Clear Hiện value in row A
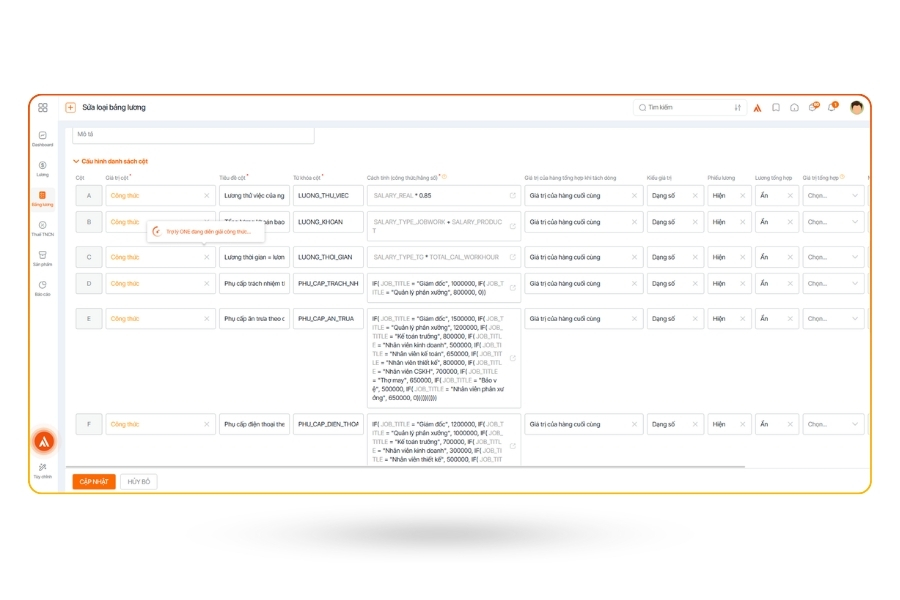This screenshot has width=900, height=600. pyautogui.click(x=743, y=196)
